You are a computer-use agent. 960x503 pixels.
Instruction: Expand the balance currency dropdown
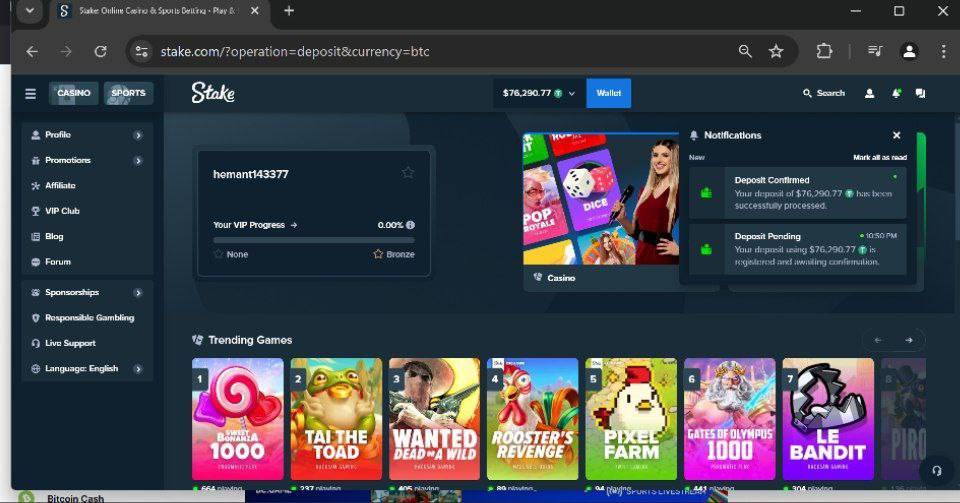click(x=572, y=93)
